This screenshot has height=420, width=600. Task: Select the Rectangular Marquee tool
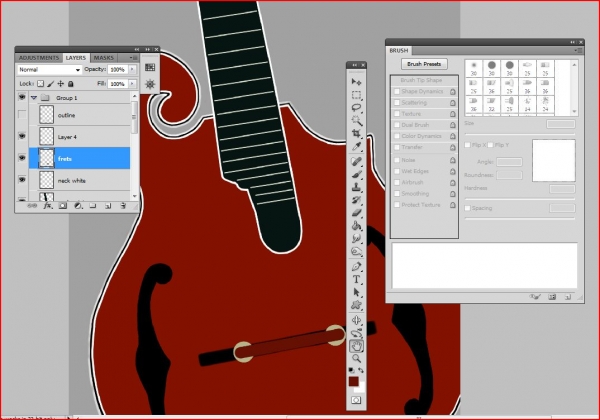[356, 95]
